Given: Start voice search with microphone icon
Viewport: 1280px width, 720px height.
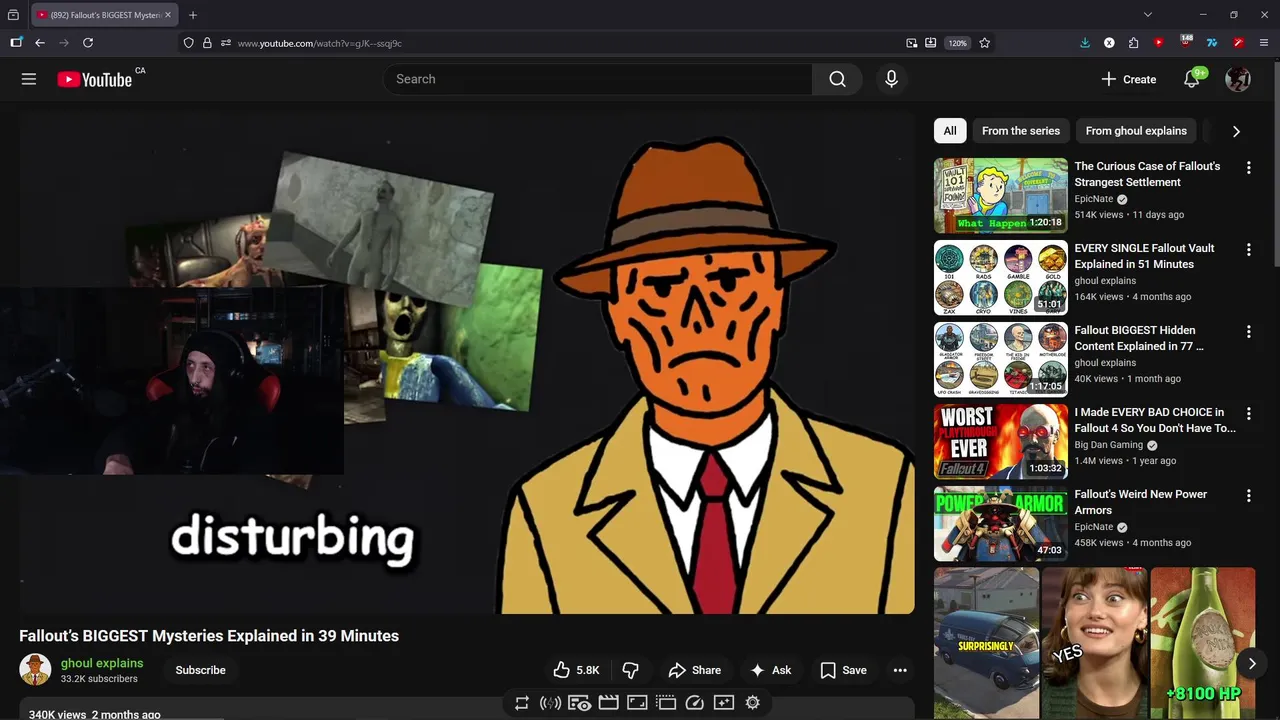Looking at the screenshot, I should tap(891, 79).
